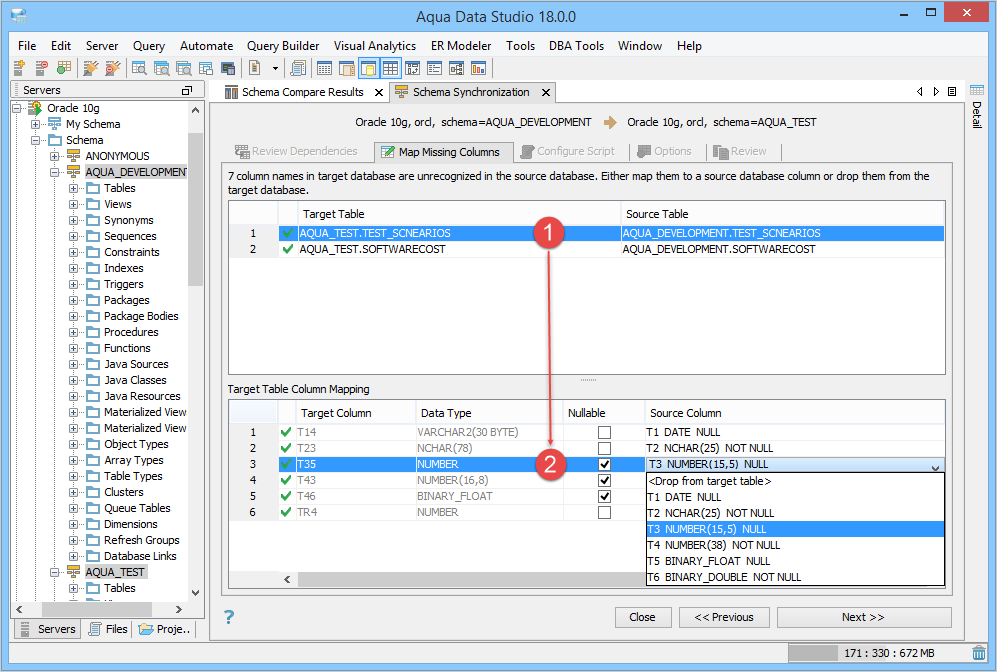Click the remove server icon with red minus

[x=41, y=67]
